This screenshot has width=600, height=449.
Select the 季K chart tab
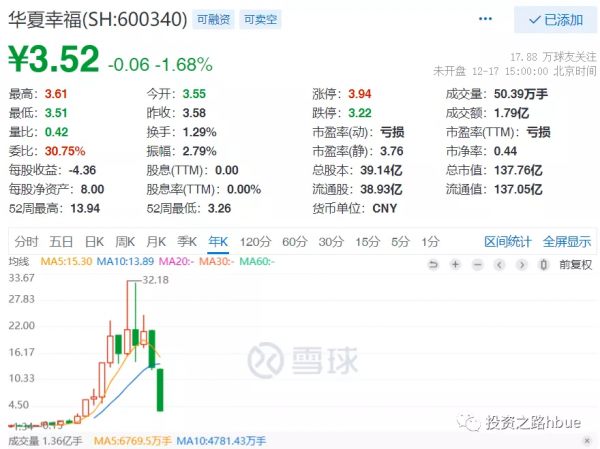(187, 242)
